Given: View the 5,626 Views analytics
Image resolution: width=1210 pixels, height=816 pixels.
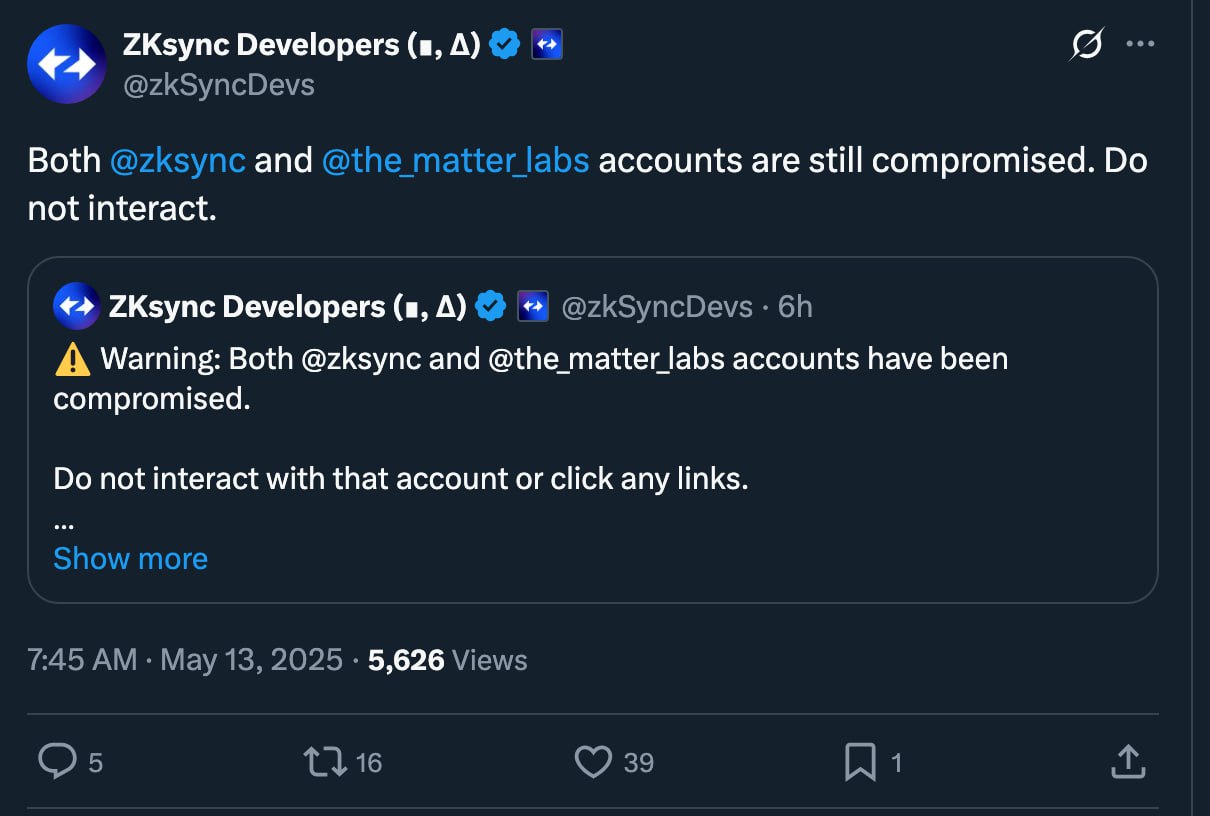Looking at the screenshot, I should [x=447, y=660].
